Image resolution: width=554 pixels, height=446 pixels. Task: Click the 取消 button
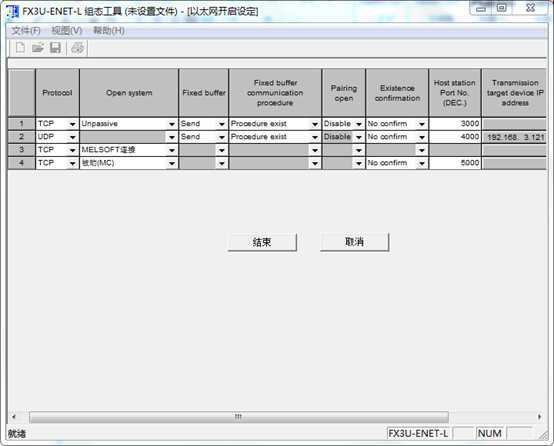354,242
